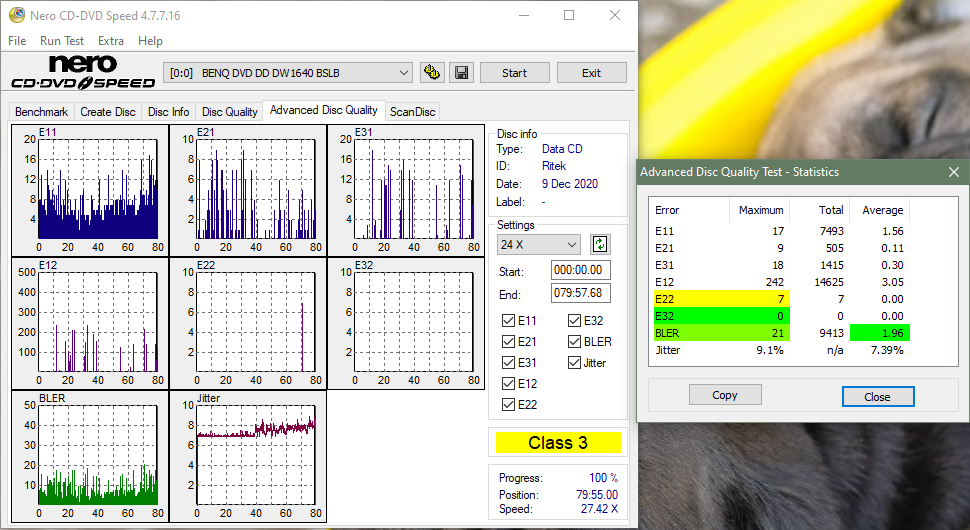970x530 pixels.
Task: Switch to the Benchmark tab
Action: [41, 112]
